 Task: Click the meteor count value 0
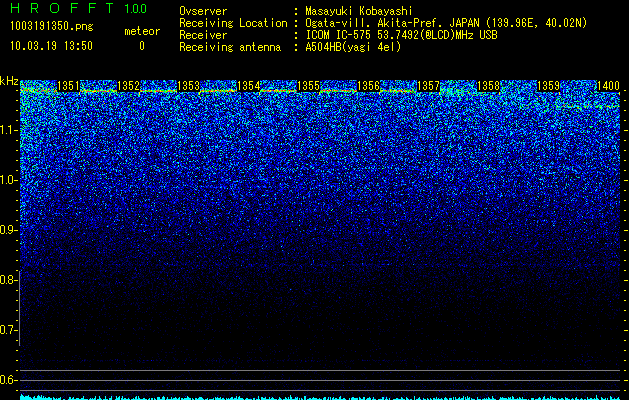[x=142, y=46]
